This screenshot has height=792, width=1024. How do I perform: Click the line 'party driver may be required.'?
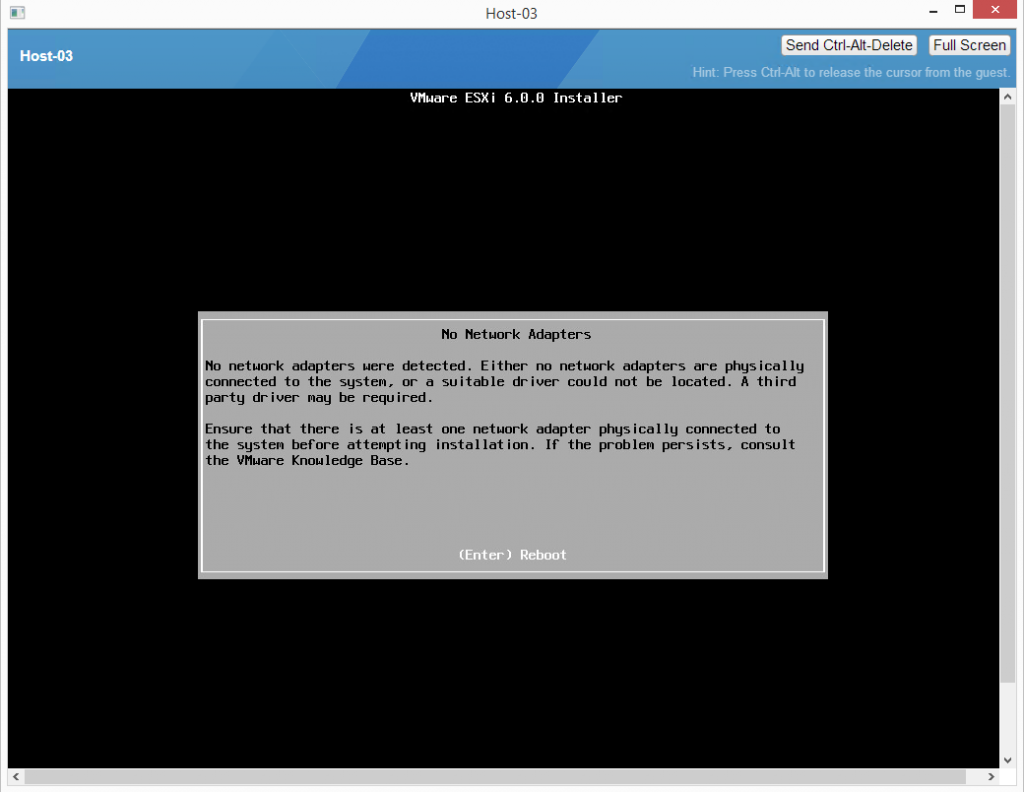tap(319, 398)
